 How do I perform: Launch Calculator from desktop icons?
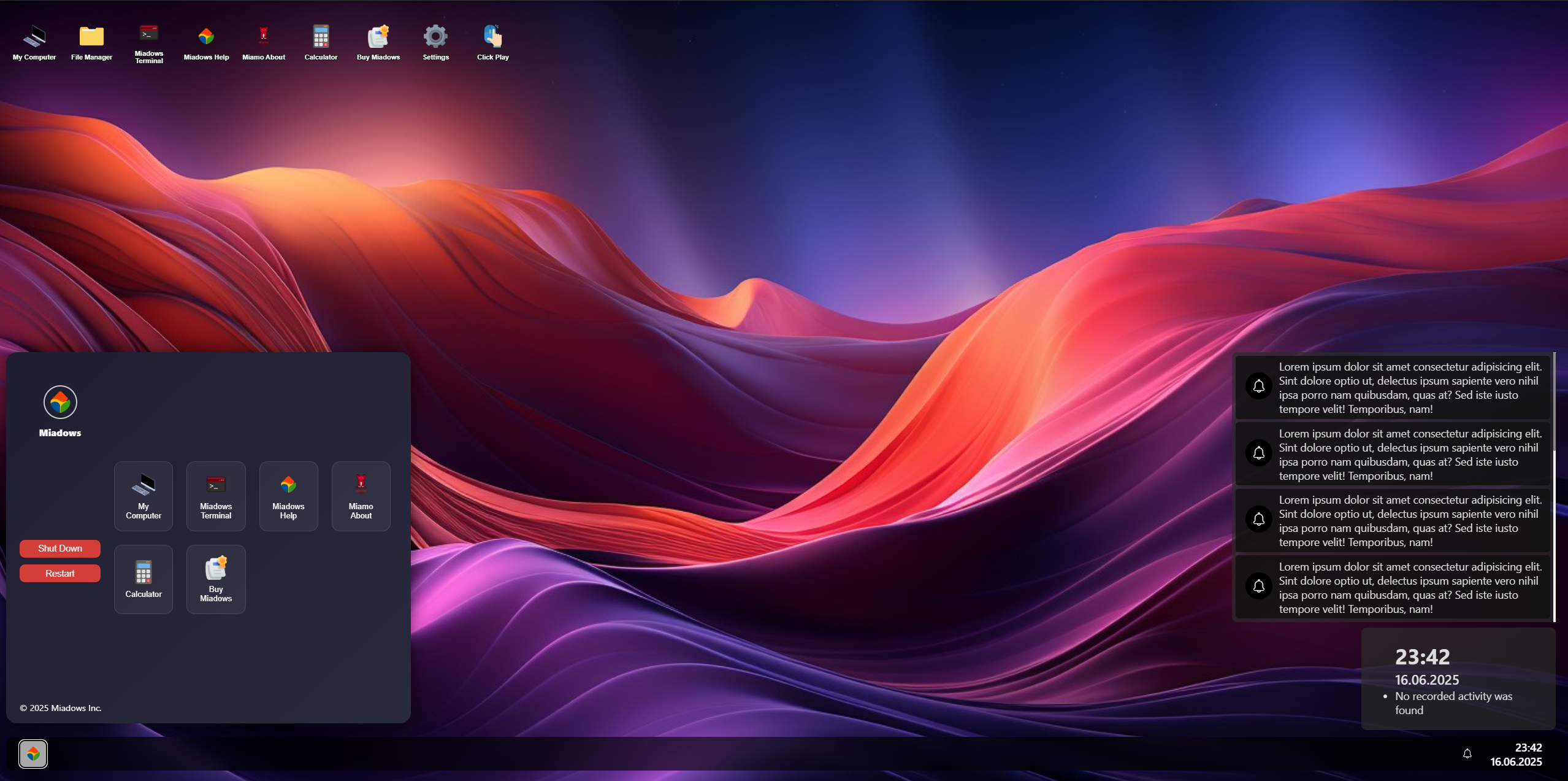321,42
